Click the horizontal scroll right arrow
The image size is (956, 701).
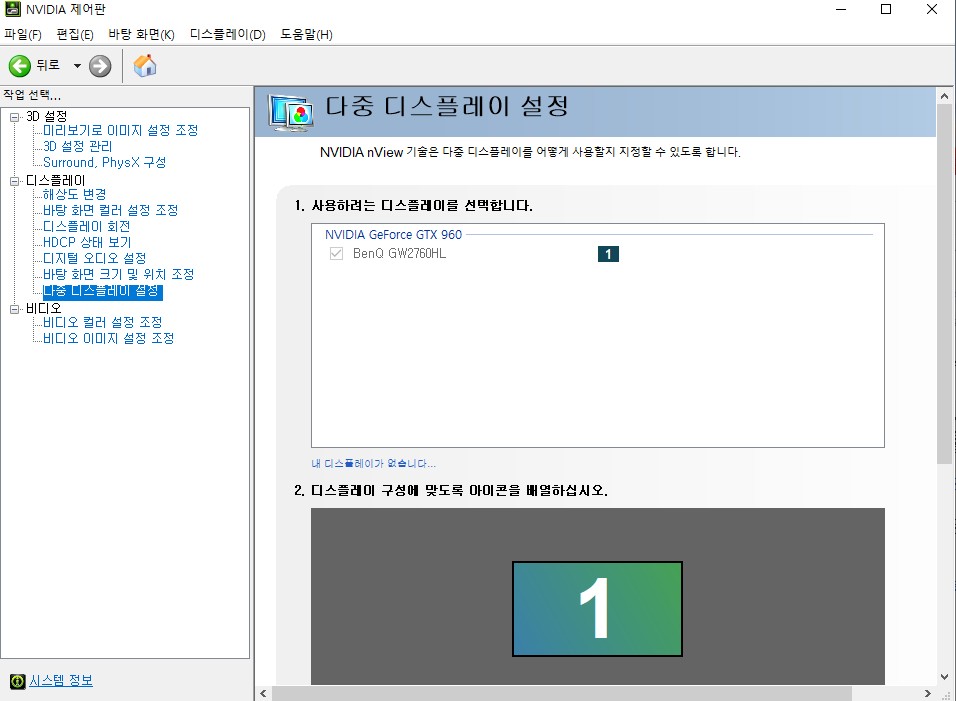(928, 694)
